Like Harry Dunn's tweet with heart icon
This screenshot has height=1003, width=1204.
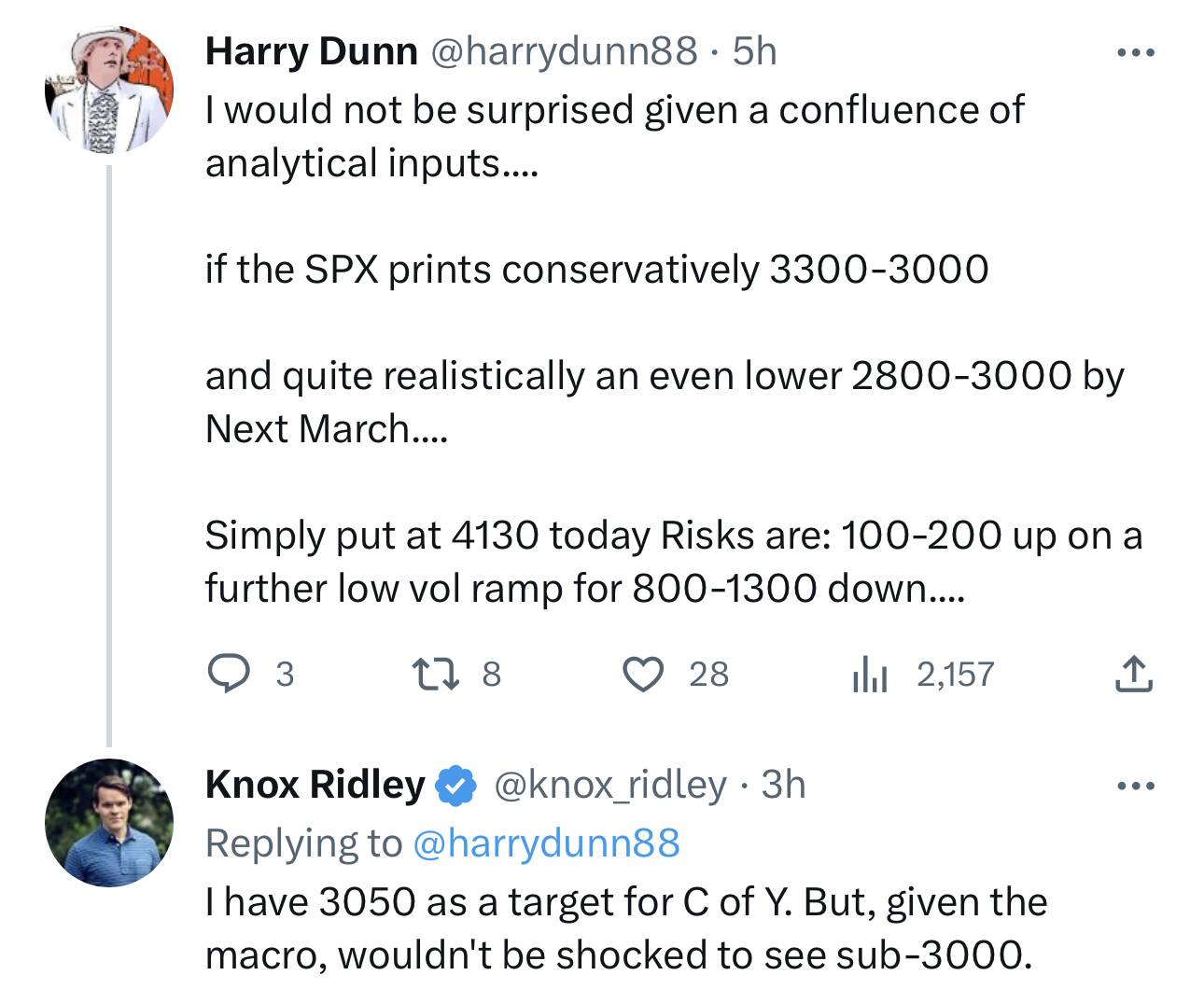tap(642, 674)
